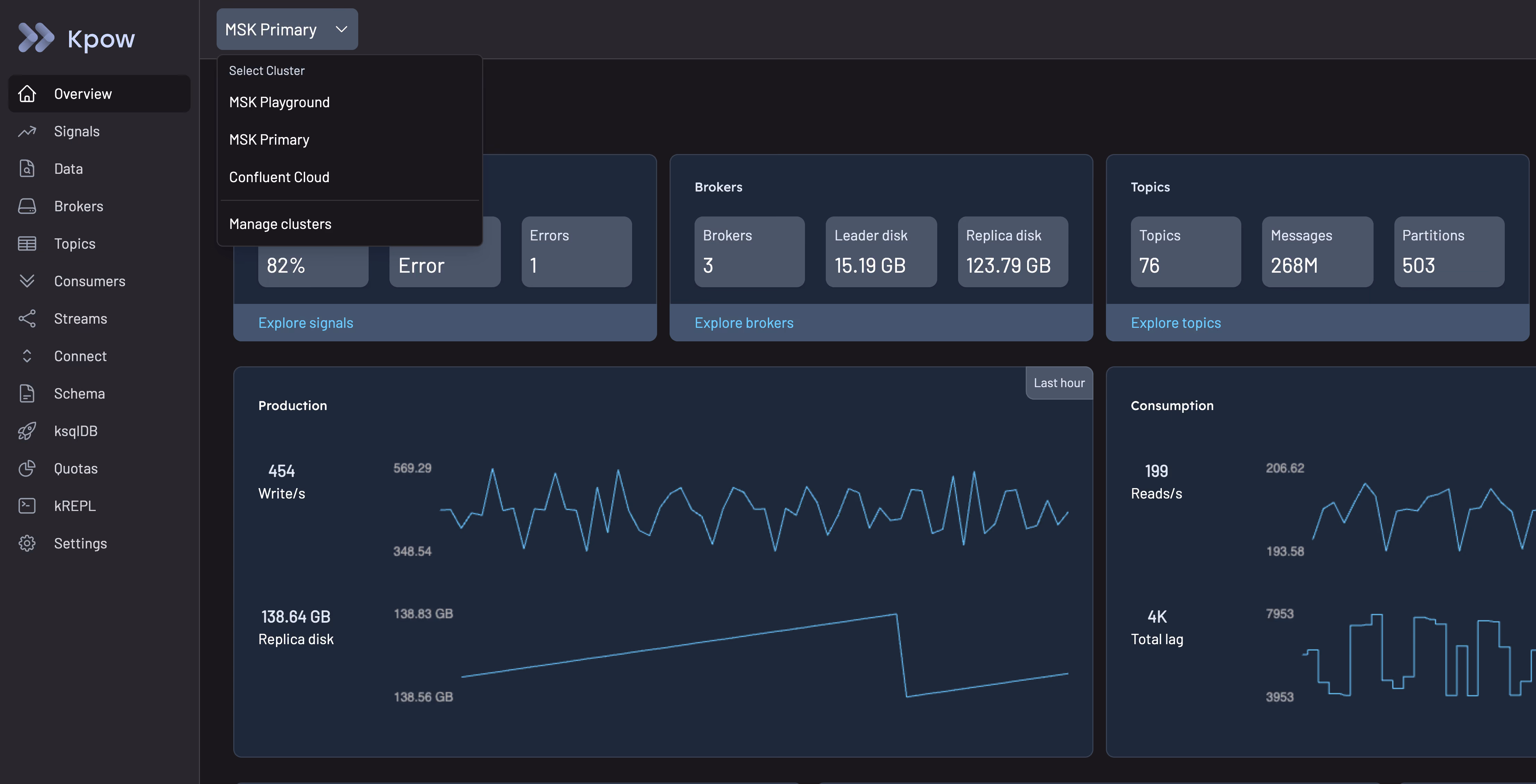Open the Topics sidebar label
This screenshot has height=784, width=1536.
(x=75, y=244)
